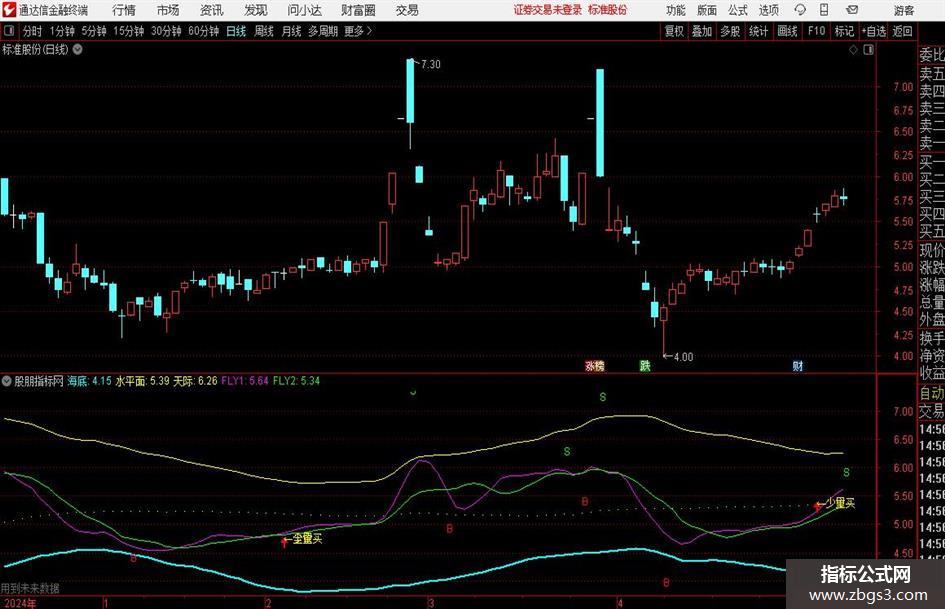The height and width of the screenshot is (609, 945).
Task: Open the 财富圈 menu
Action: 358,10
